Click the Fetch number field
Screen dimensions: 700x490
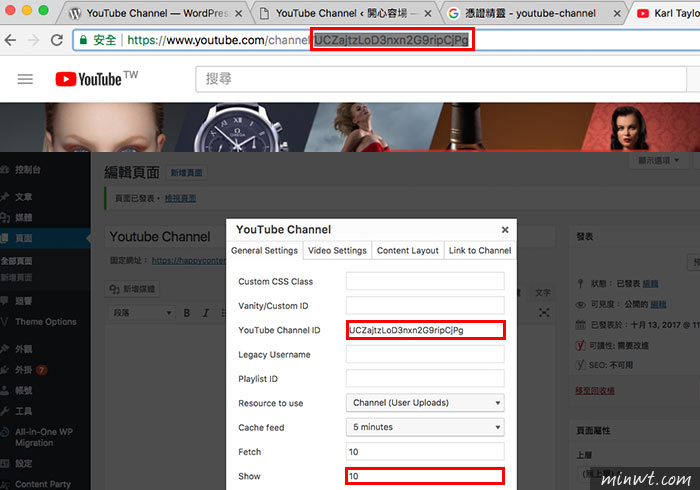click(425, 452)
